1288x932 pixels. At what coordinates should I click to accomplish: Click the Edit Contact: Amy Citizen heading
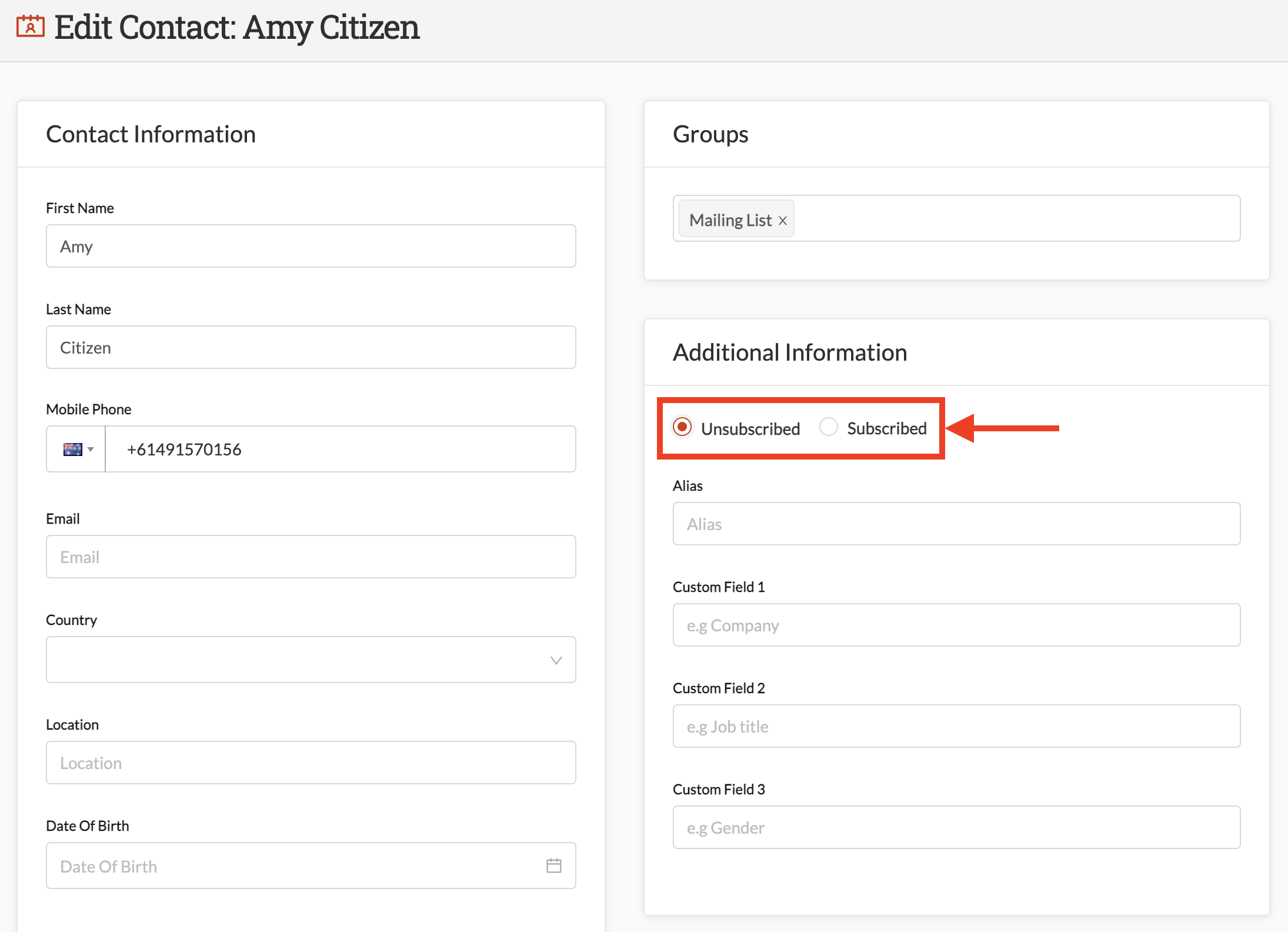point(237,27)
